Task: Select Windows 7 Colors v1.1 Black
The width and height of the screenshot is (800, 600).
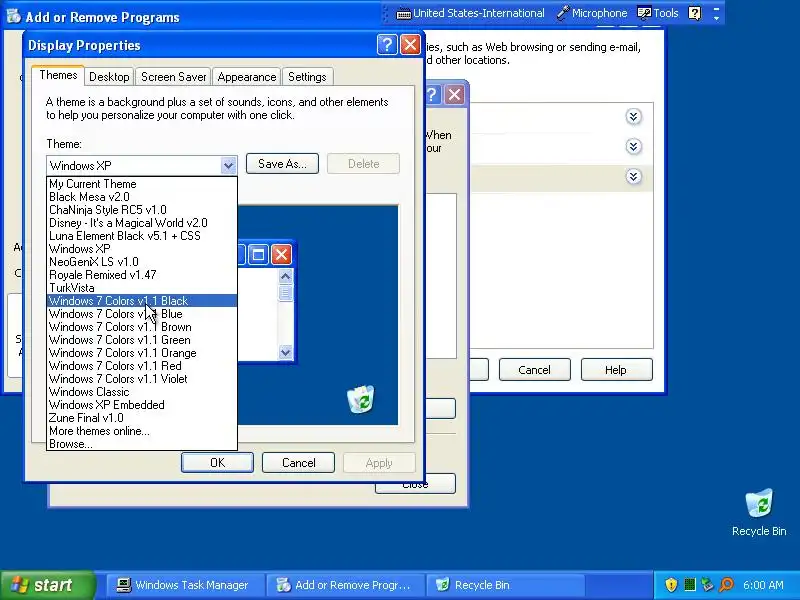Action: (142, 301)
